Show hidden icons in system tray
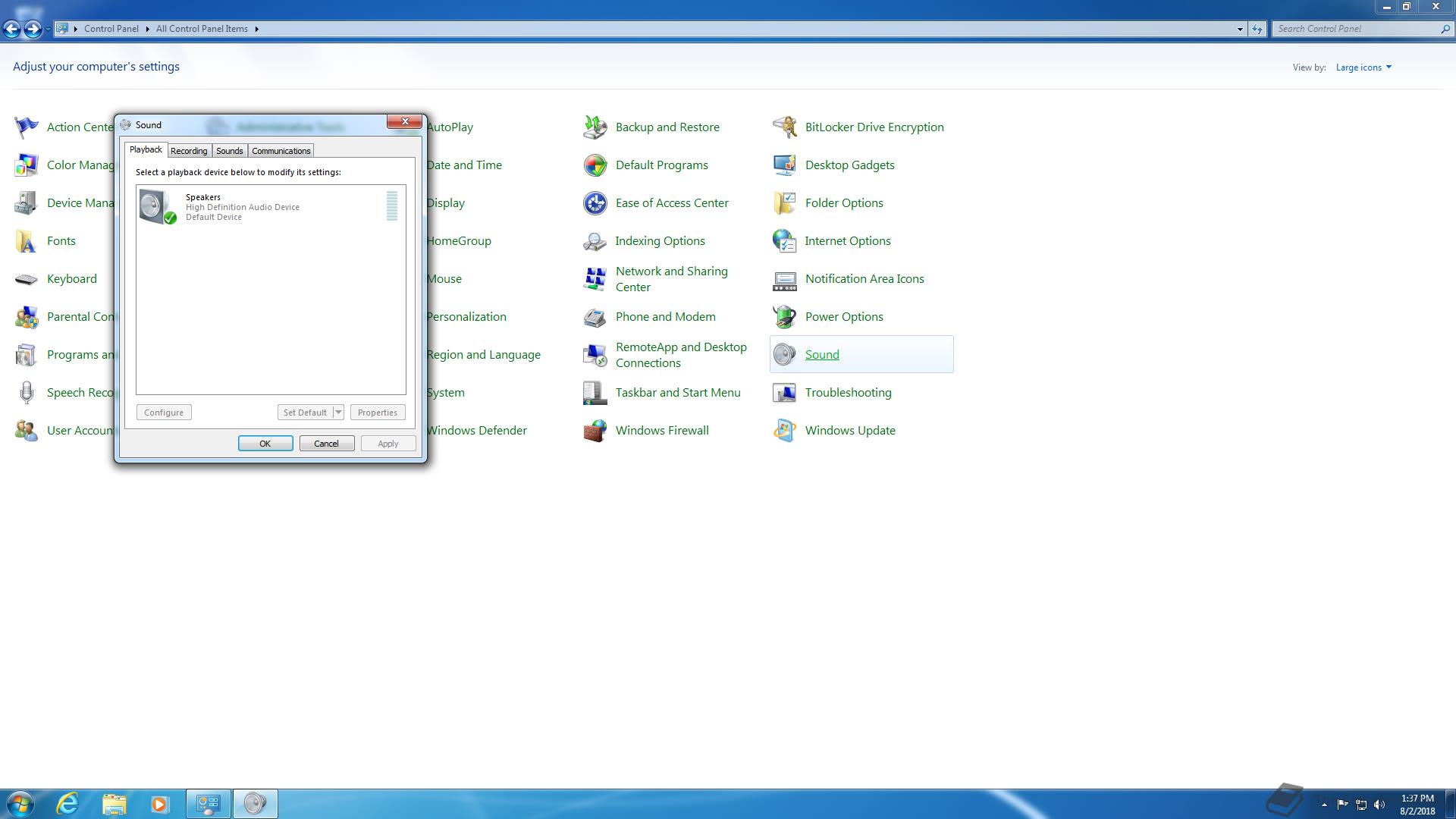The width and height of the screenshot is (1456, 819). point(1324,805)
